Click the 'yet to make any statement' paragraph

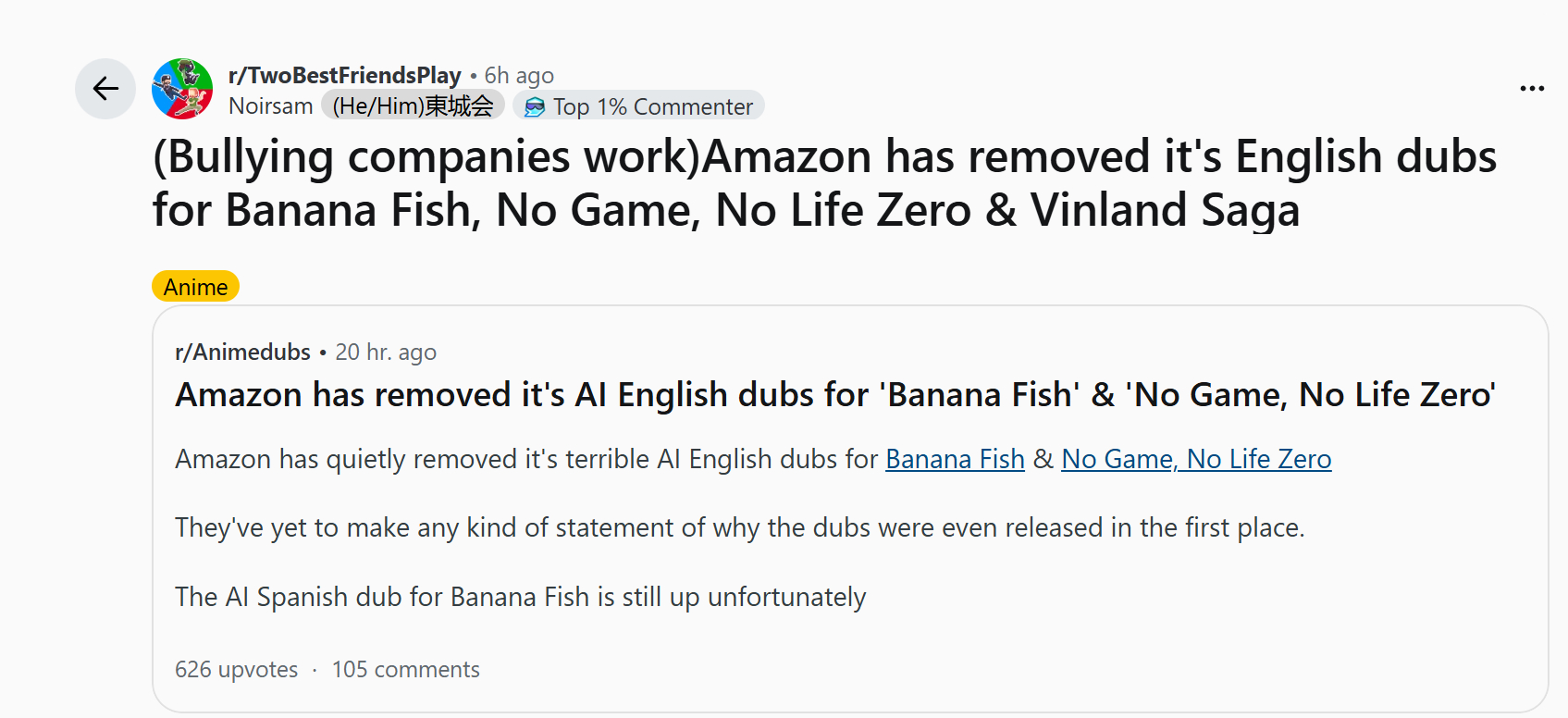tap(739, 527)
